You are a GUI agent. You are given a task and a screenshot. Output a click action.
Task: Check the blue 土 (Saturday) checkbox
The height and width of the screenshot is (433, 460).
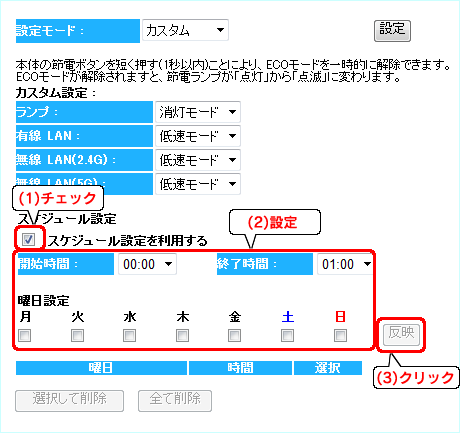point(287,335)
